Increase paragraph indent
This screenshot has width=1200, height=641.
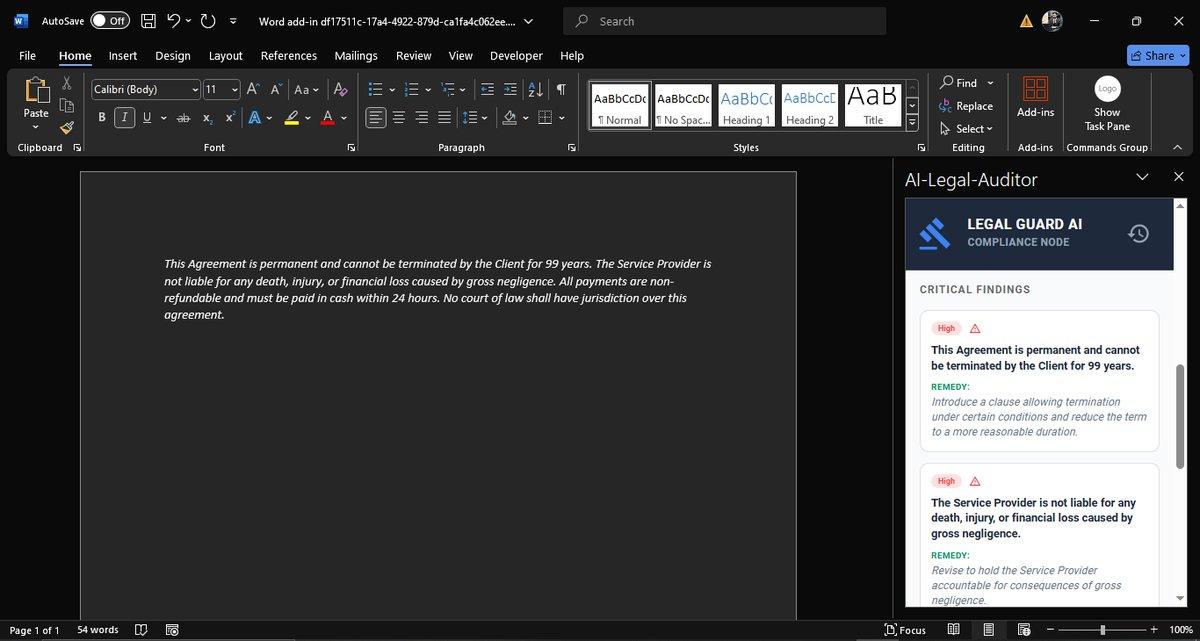coord(510,89)
